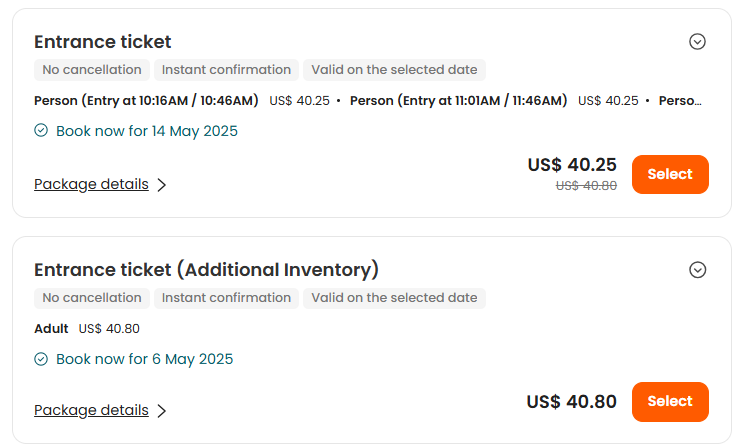Click checkmark icon beside 14 May 2025
The height and width of the screenshot is (446, 739).
[x=41, y=130]
